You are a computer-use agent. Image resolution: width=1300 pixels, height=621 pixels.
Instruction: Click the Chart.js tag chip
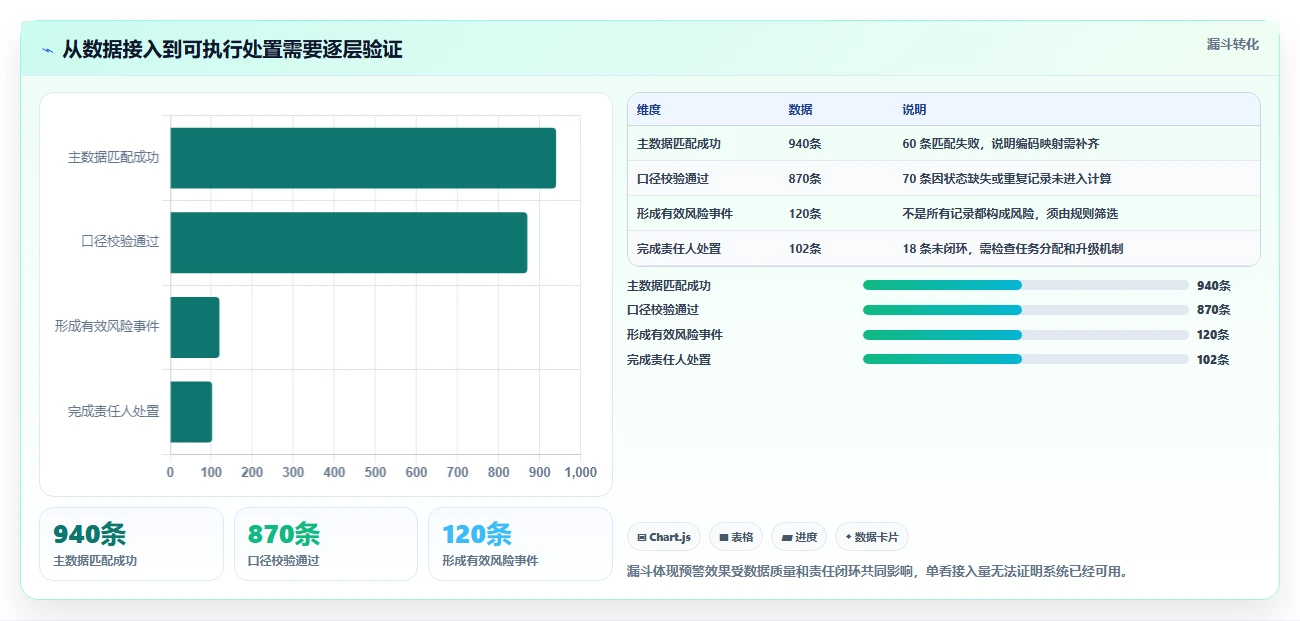[664, 537]
